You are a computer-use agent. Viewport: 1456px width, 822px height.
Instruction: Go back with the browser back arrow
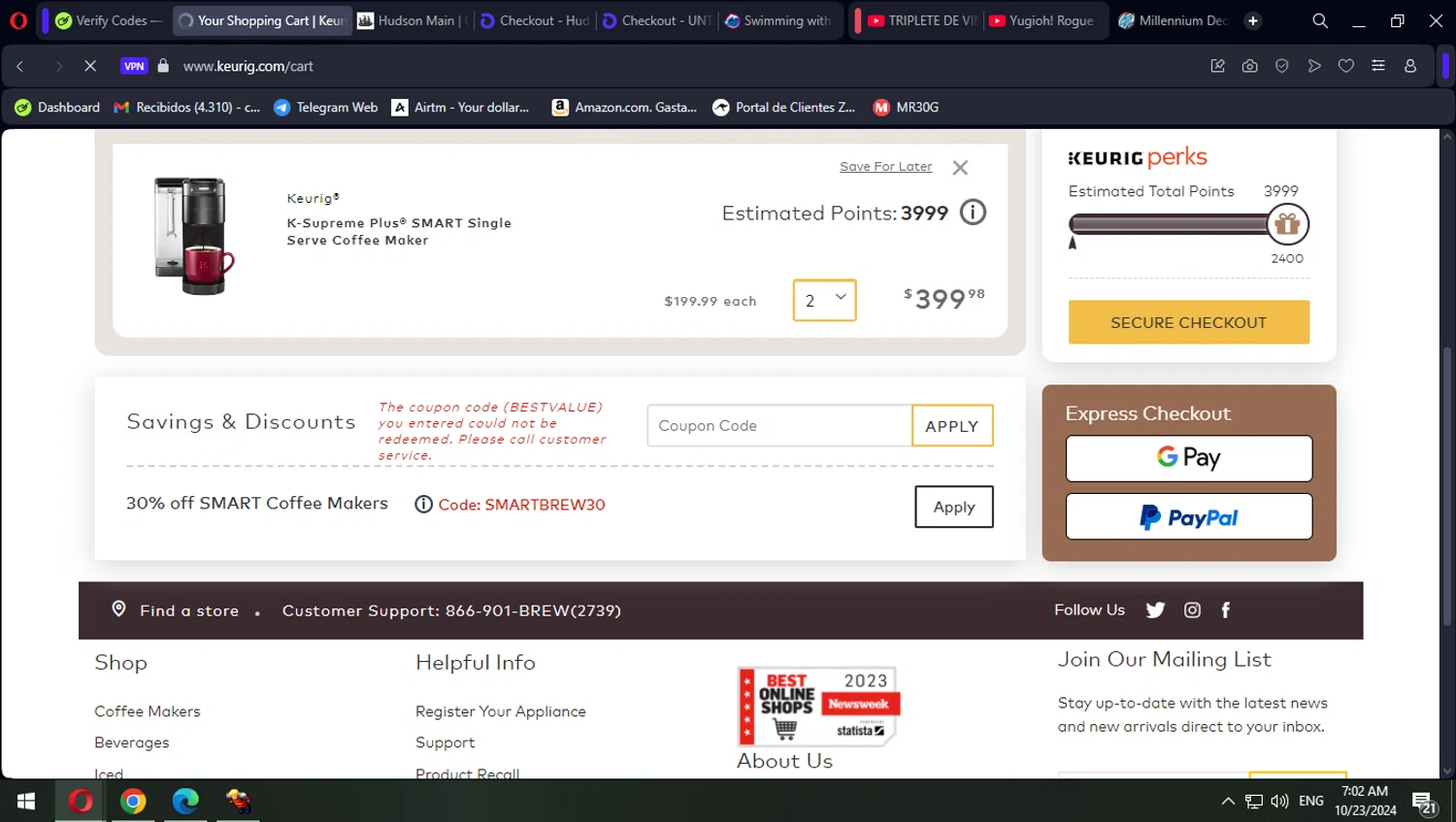coord(19,66)
